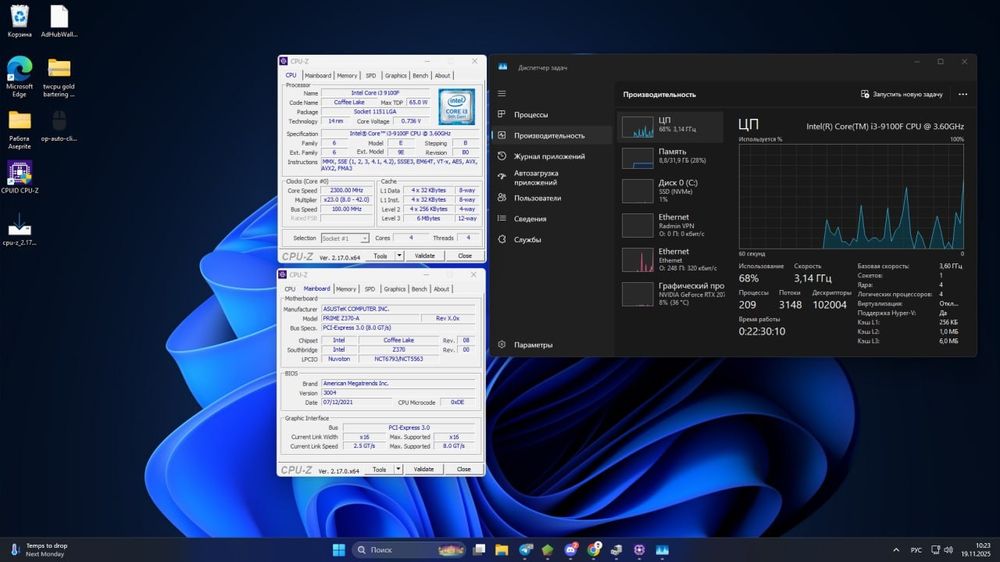Screen dimensions: 1000x562
Task: Switch to Graphics tab in lower CPU-Z
Action: [x=394, y=289]
